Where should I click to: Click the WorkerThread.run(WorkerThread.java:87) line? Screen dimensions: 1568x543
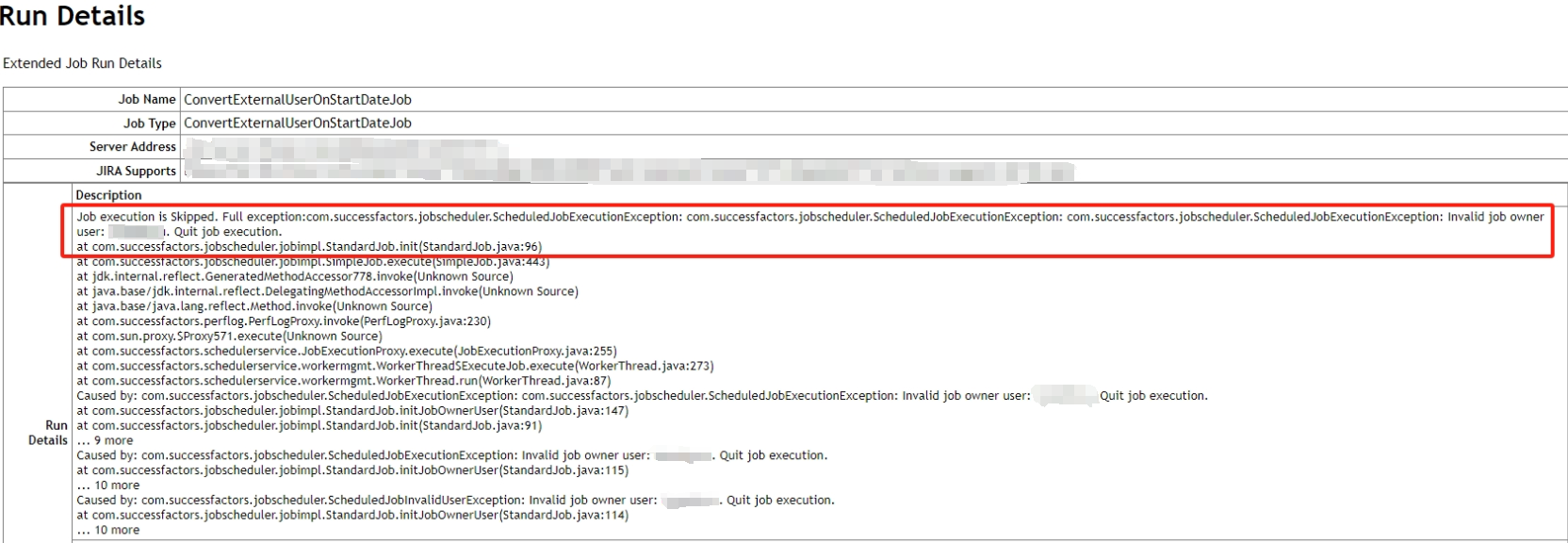344,381
